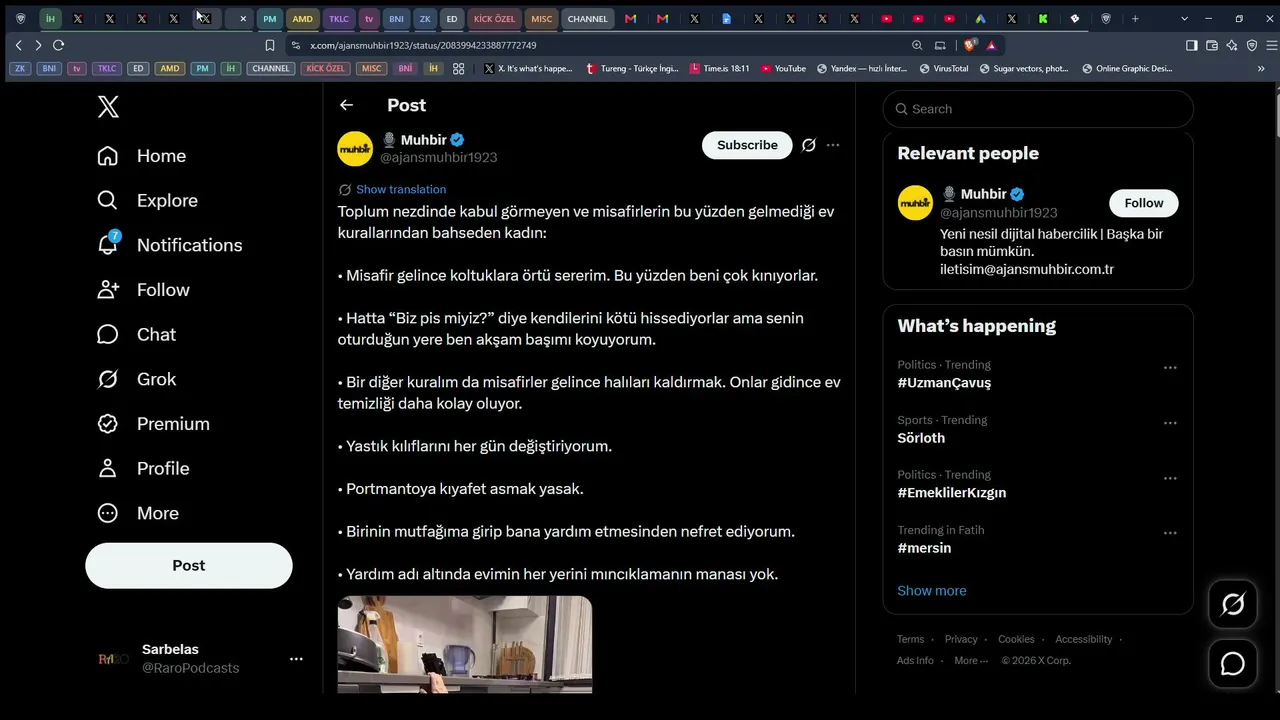Switch to the Google Ads tab
This screenshot has width=1280, height=720.
[980, 19]
